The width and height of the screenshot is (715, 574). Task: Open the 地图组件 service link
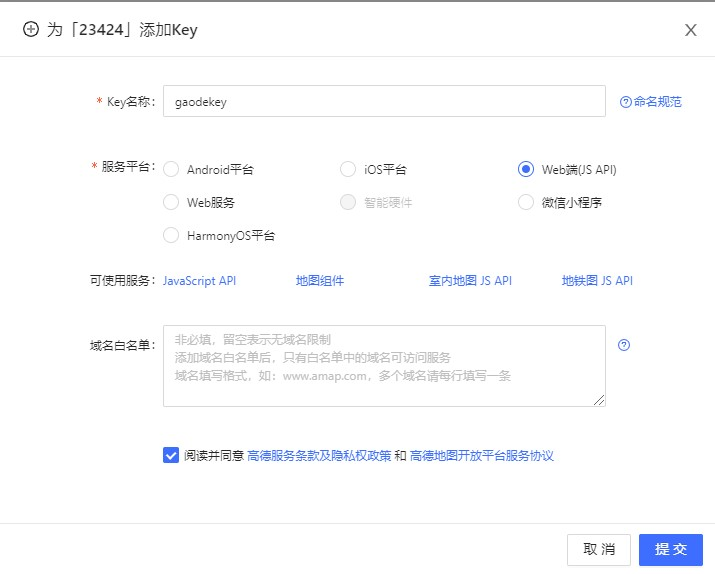(x=320, y=280)
